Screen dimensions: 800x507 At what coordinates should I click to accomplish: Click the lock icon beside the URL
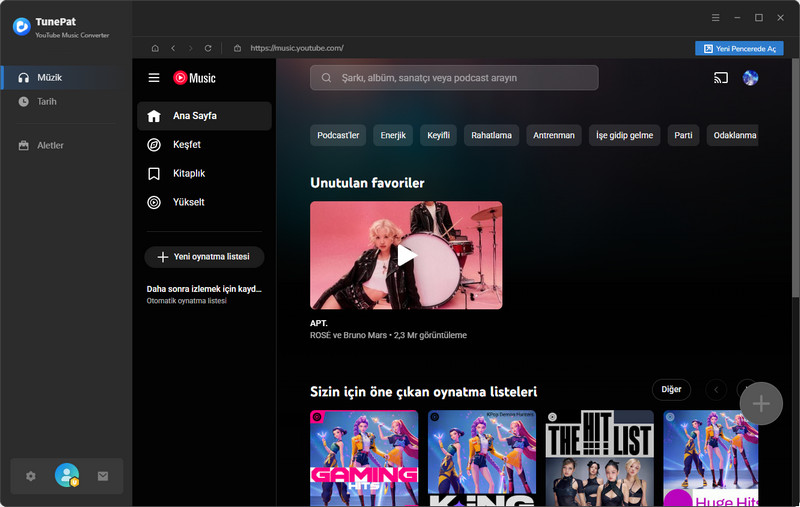click(x=237, y=48)
